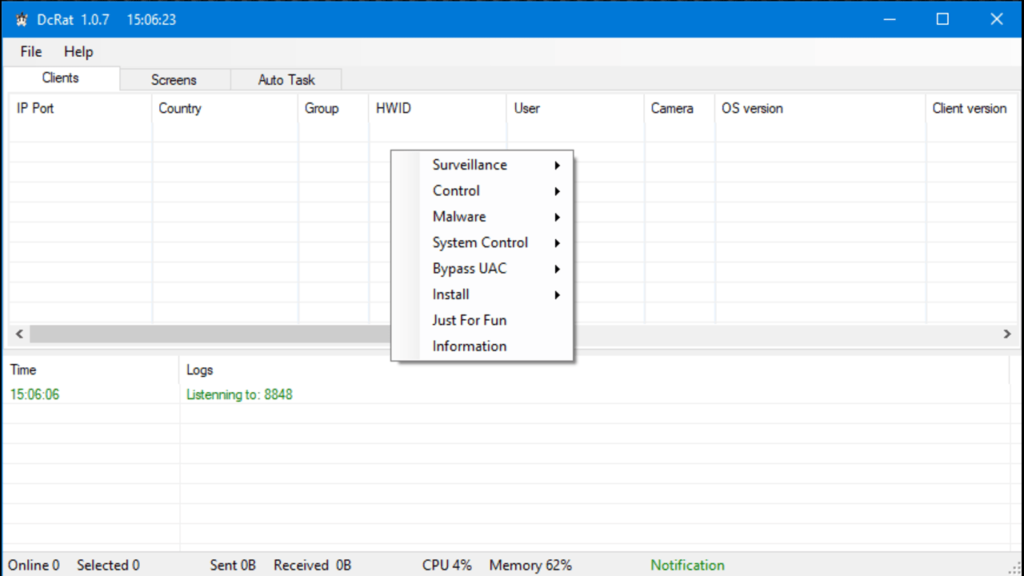Expand the Surveillance submenu arrow
1024x576 pixels.
pyautogui.click(x=557, y=165)
